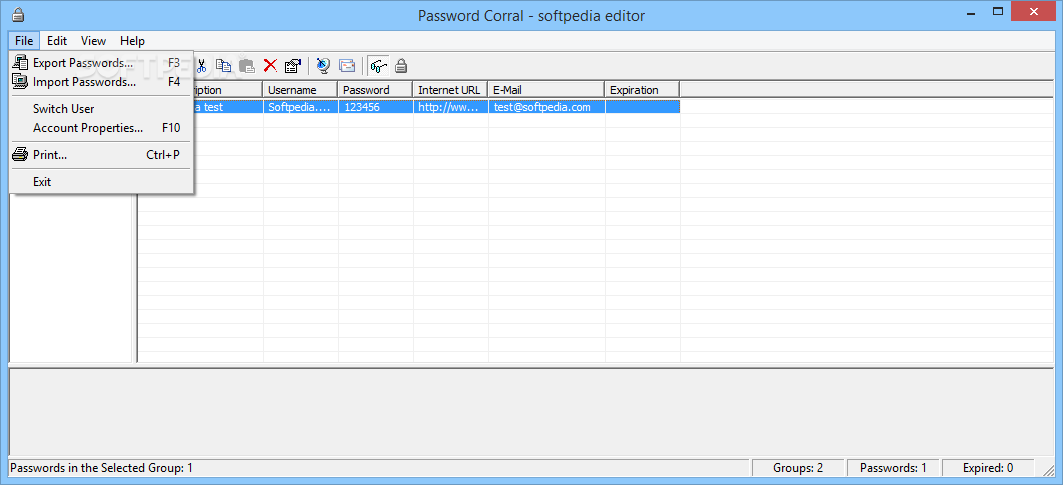Open the Help menu

click(132, 41)
